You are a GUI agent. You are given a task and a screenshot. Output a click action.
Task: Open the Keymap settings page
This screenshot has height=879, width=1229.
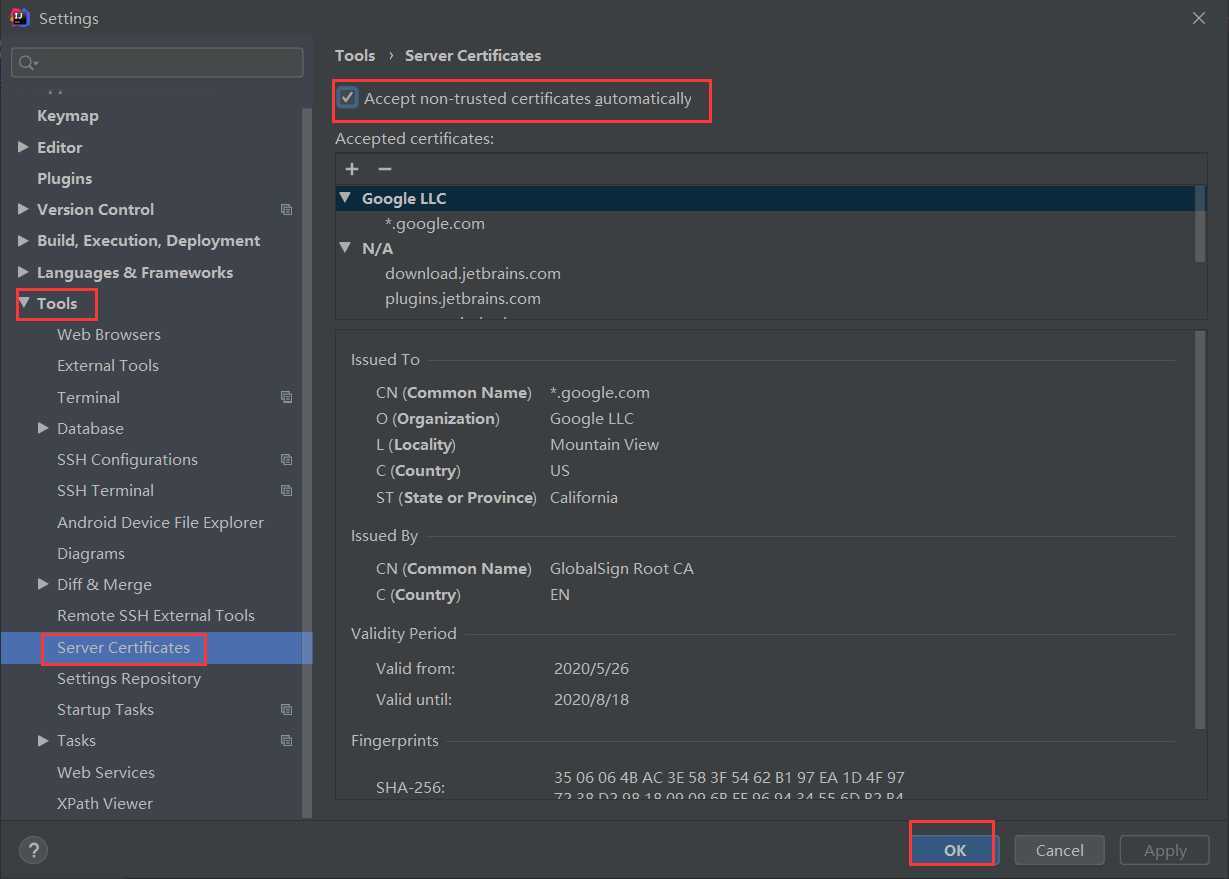click(x=67, y=116)
